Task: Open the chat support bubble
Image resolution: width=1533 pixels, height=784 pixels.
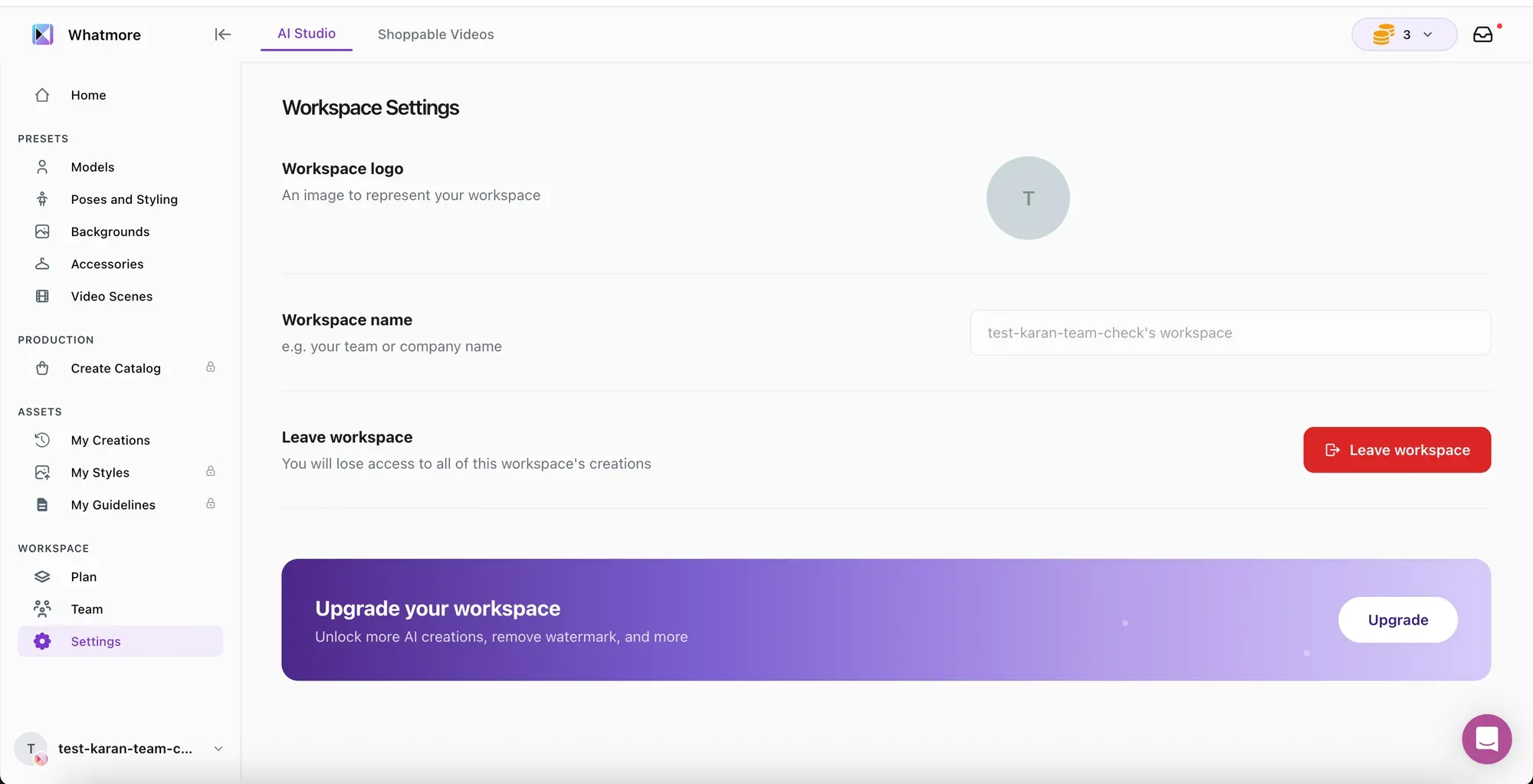Action: coord(1486,739)
